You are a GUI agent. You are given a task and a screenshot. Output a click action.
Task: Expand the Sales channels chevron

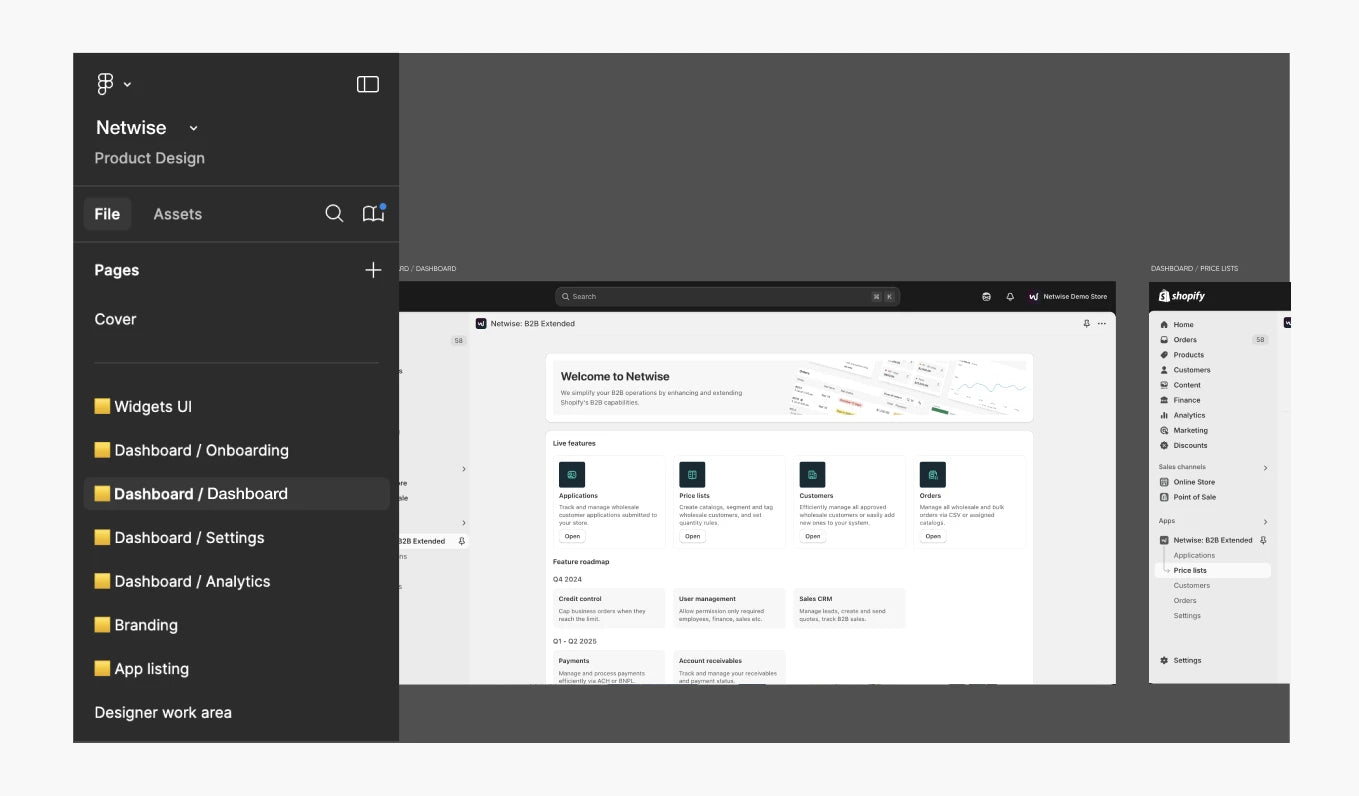point(1265,468)
